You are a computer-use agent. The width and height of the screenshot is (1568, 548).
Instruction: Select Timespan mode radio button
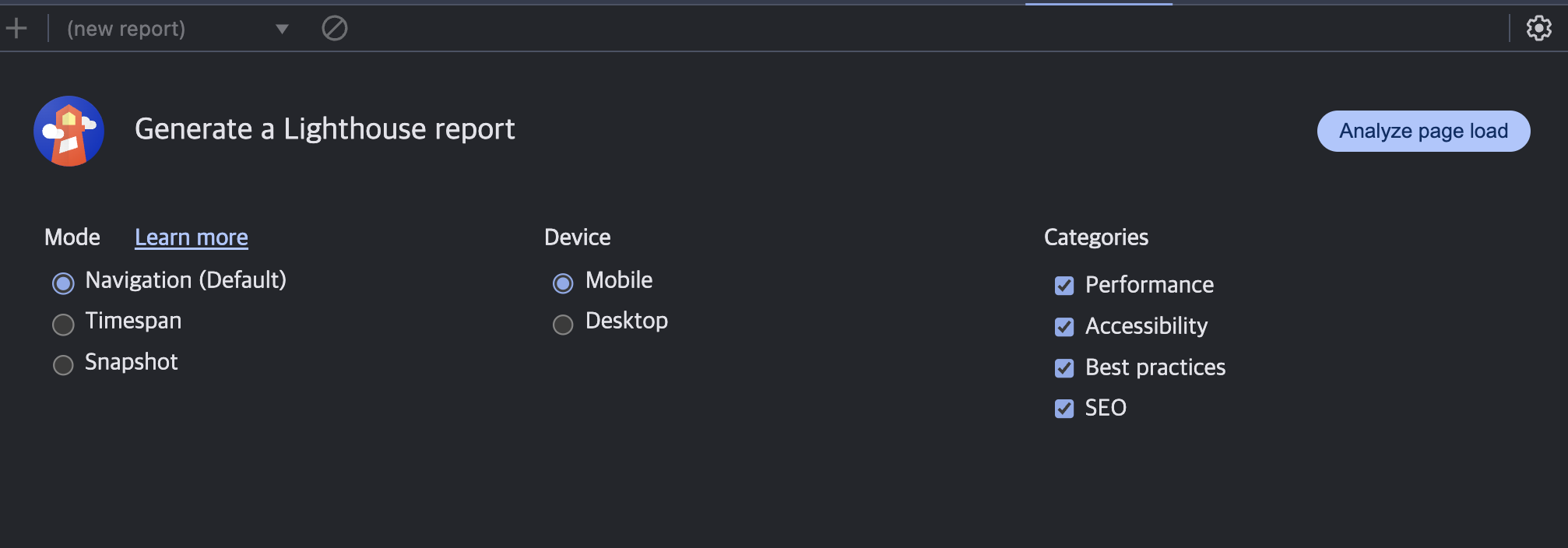(63, 325)
